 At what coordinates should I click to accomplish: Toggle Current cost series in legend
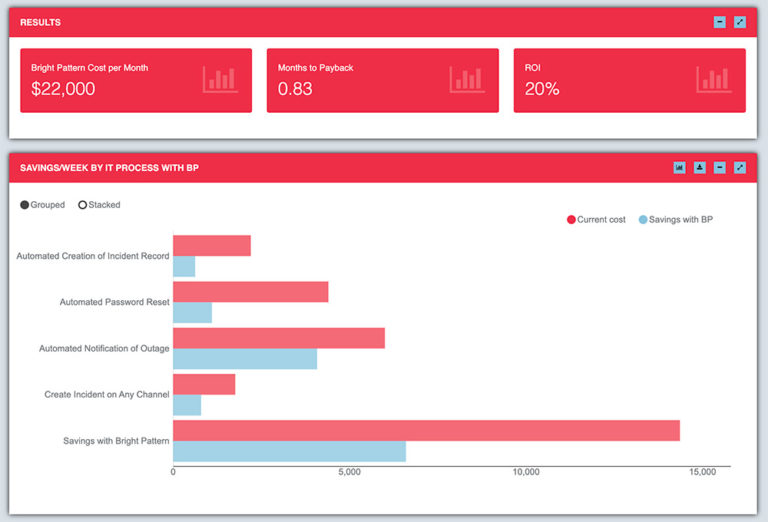596,219
